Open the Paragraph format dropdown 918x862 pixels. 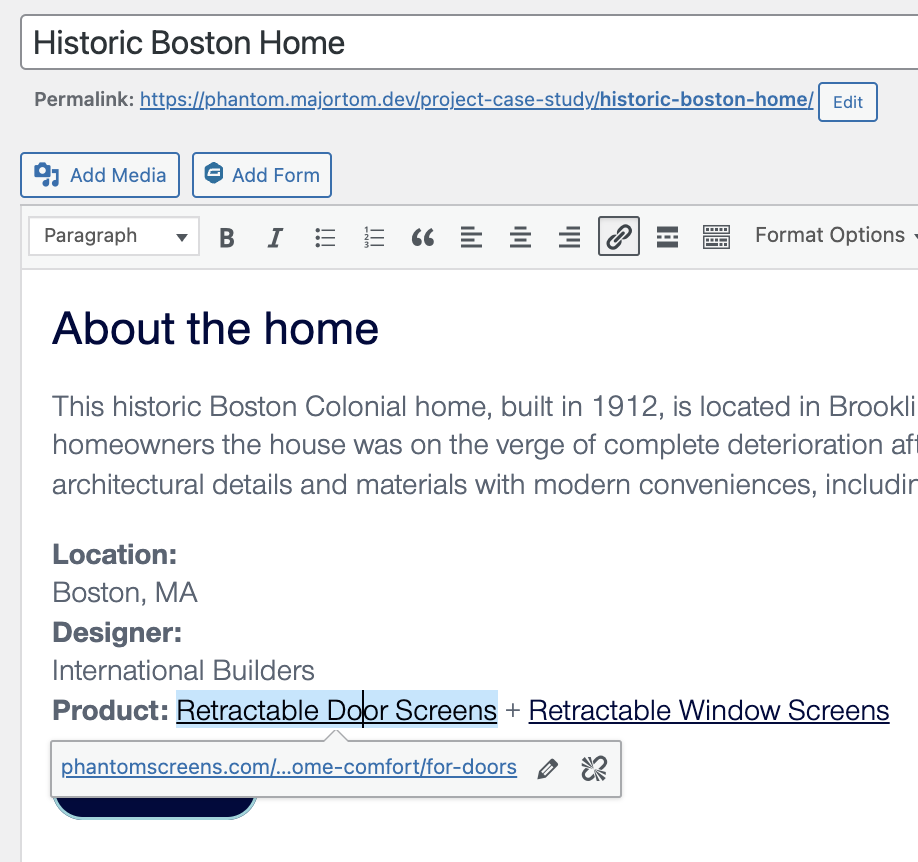(x=115, y=237)
